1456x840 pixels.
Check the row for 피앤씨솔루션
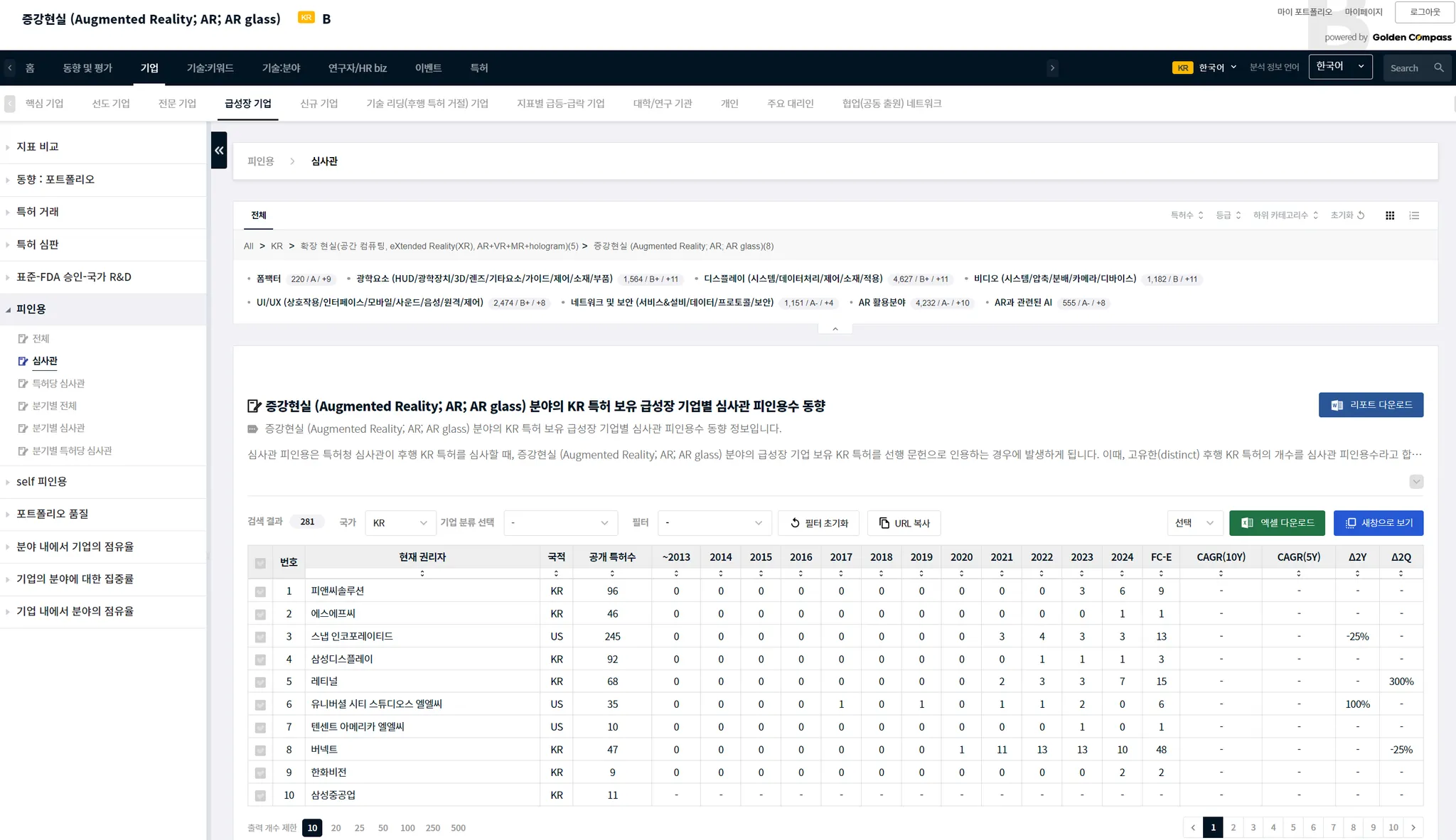tap(260, 591)
